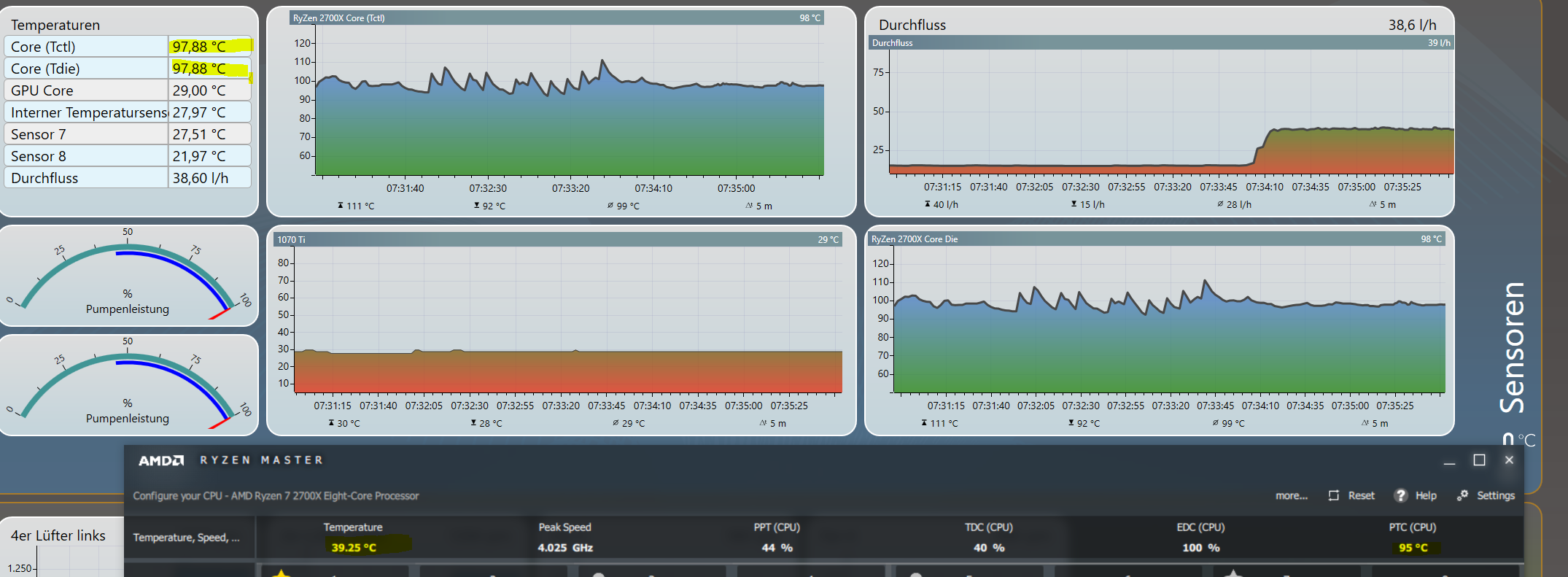The width and height of the screenshot is (1568, 577).
Task: Select the Interner Temperatursensor row
Action: (128, 112)
